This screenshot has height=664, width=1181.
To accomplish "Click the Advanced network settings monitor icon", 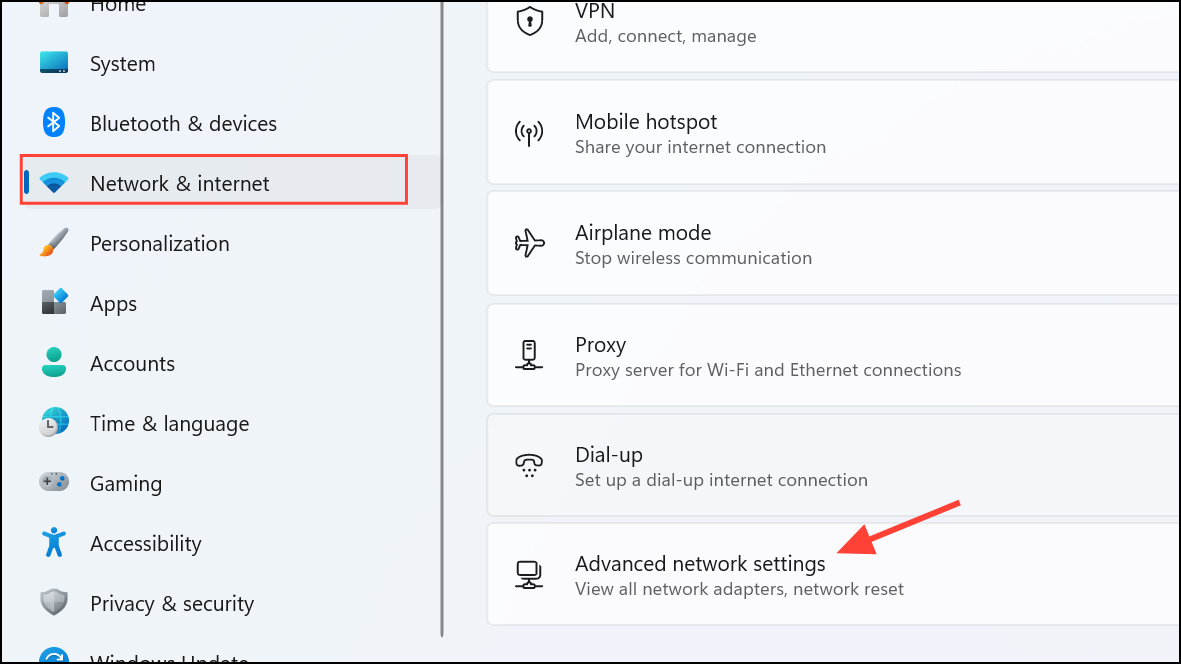I will tap(529, 574).
